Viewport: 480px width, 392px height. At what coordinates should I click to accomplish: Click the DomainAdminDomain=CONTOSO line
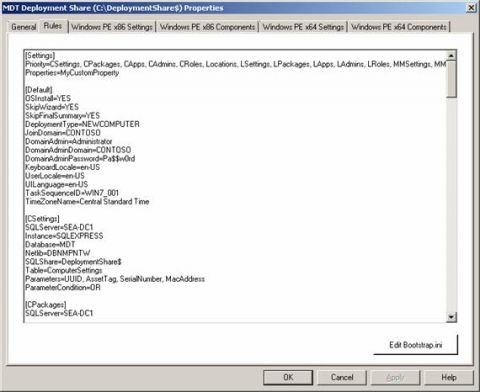[x=78, y=150]
